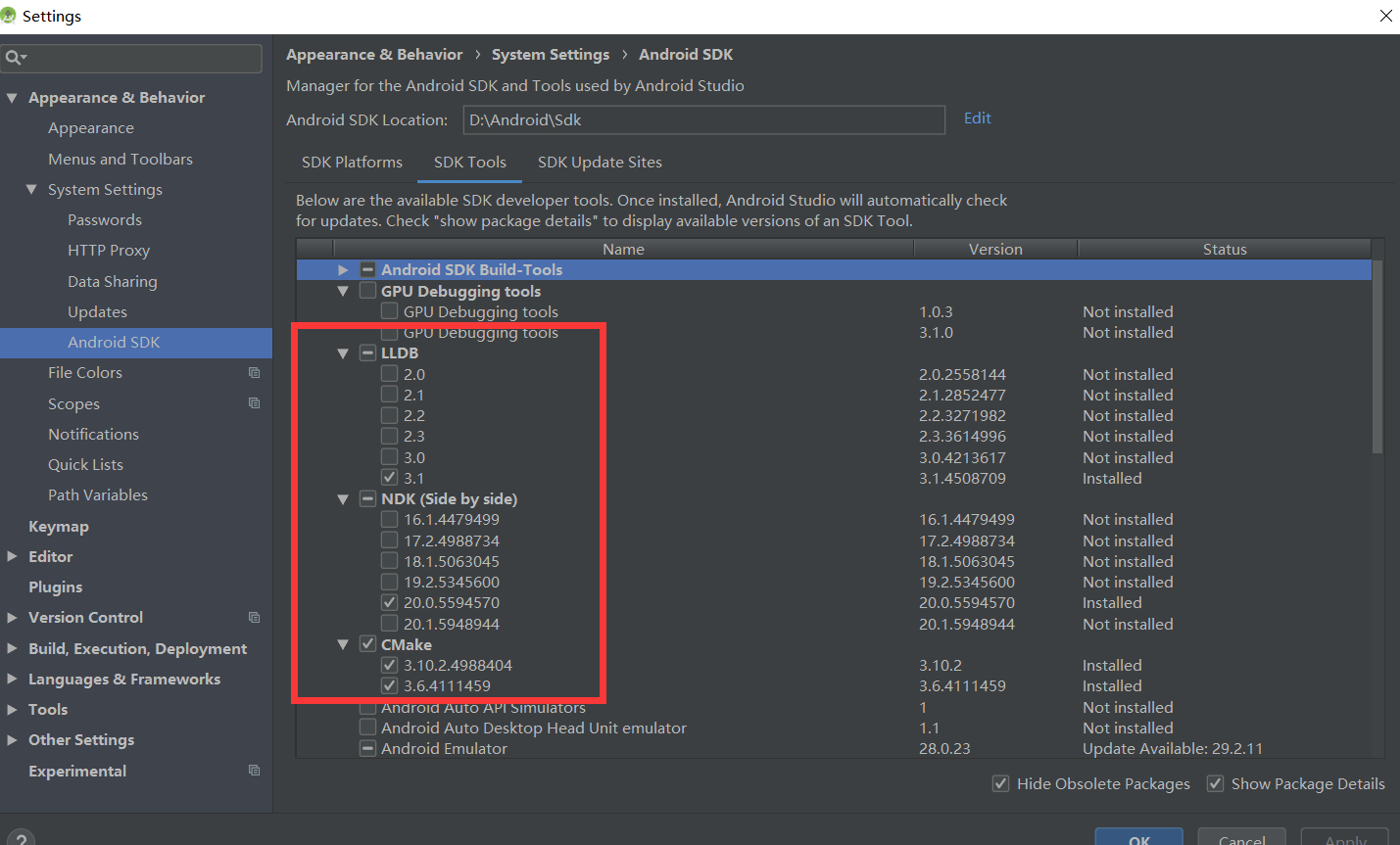Open the SDK Update Sites tab
This screenshot has width=1400, height=845.
click(600, 163)
